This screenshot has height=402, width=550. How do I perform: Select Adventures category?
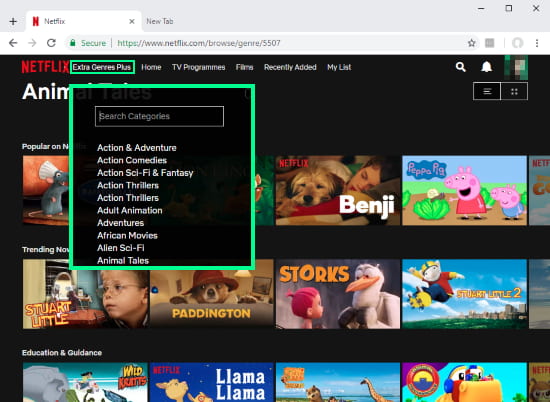(121, 223)
